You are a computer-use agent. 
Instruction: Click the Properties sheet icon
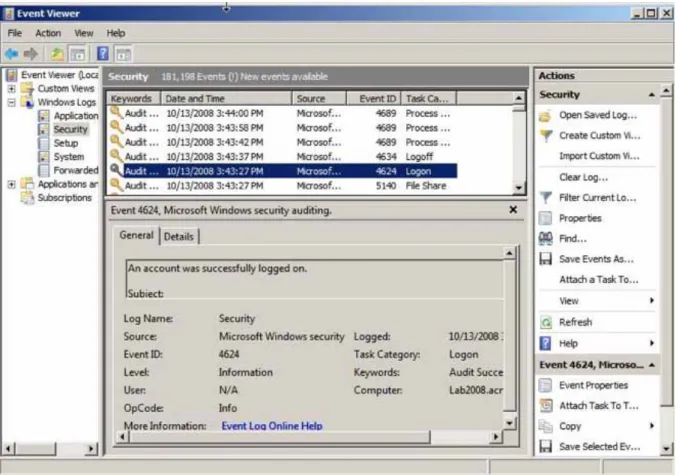click(x=546, y=218)
